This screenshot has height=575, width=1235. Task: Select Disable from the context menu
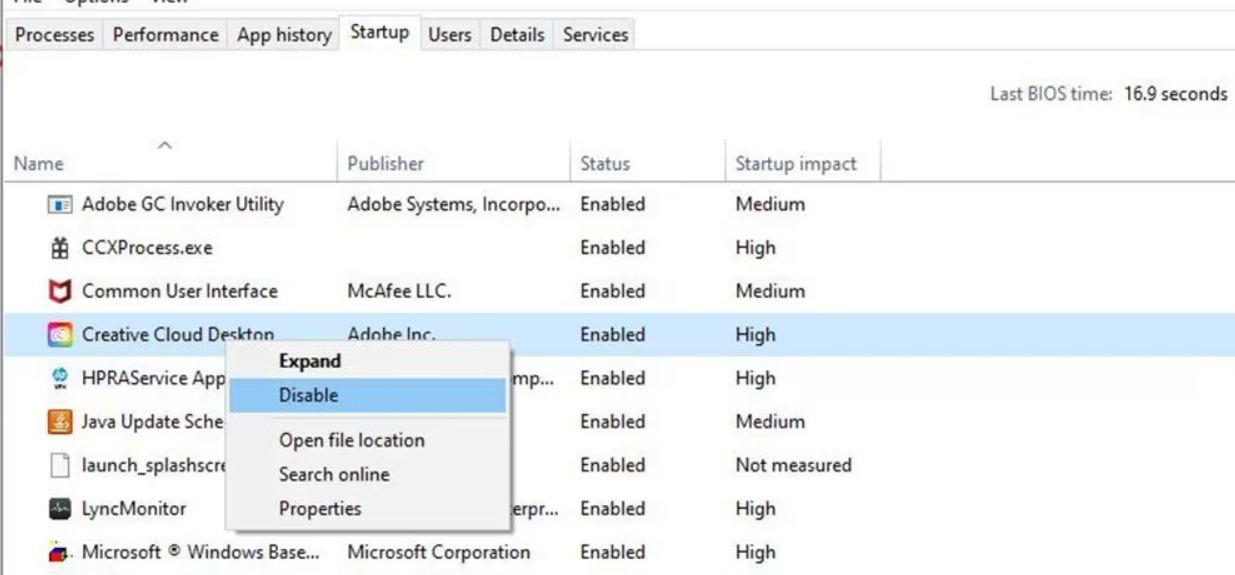308,396
